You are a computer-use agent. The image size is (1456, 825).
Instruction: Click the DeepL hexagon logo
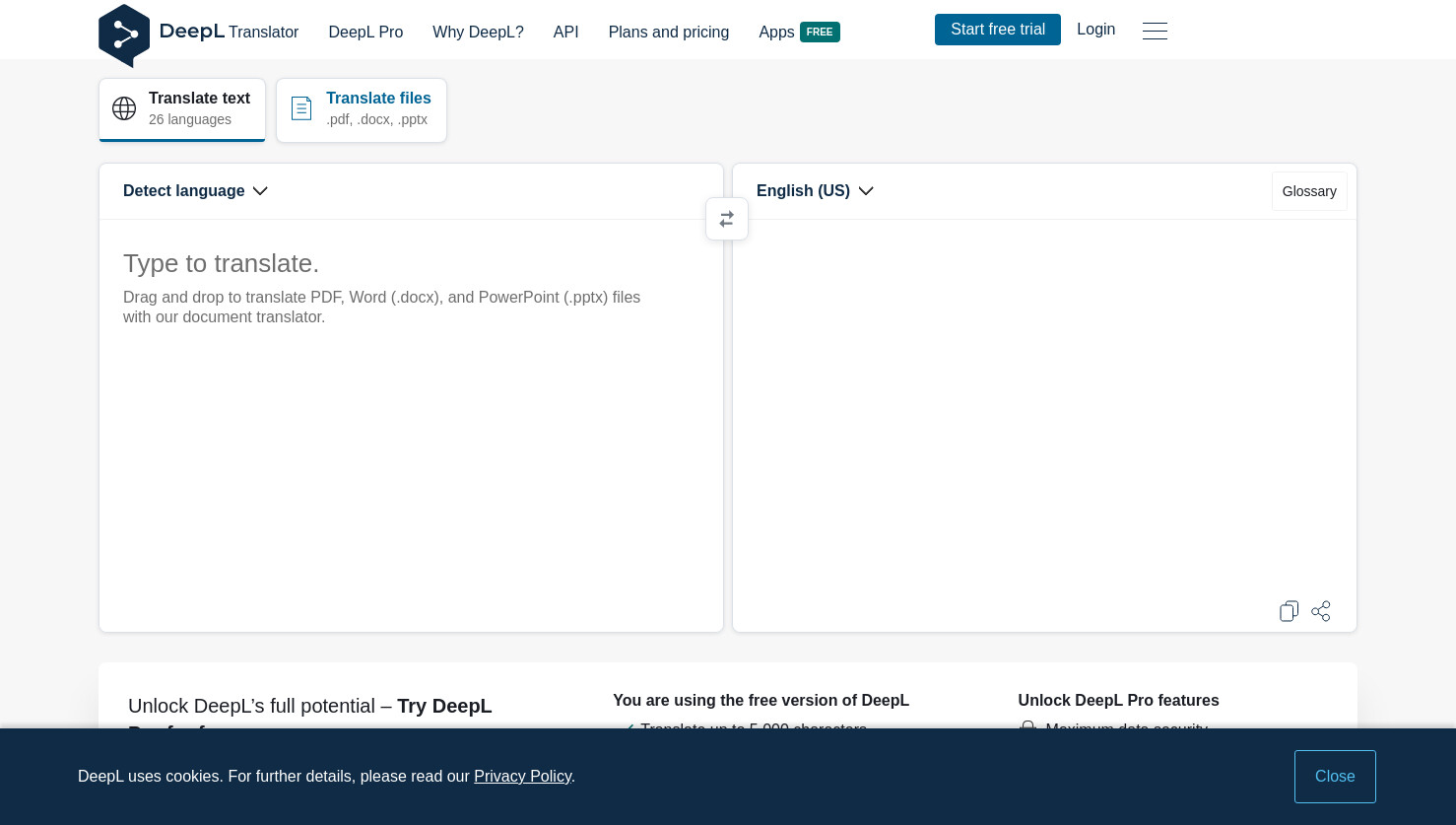coord(124,35)
